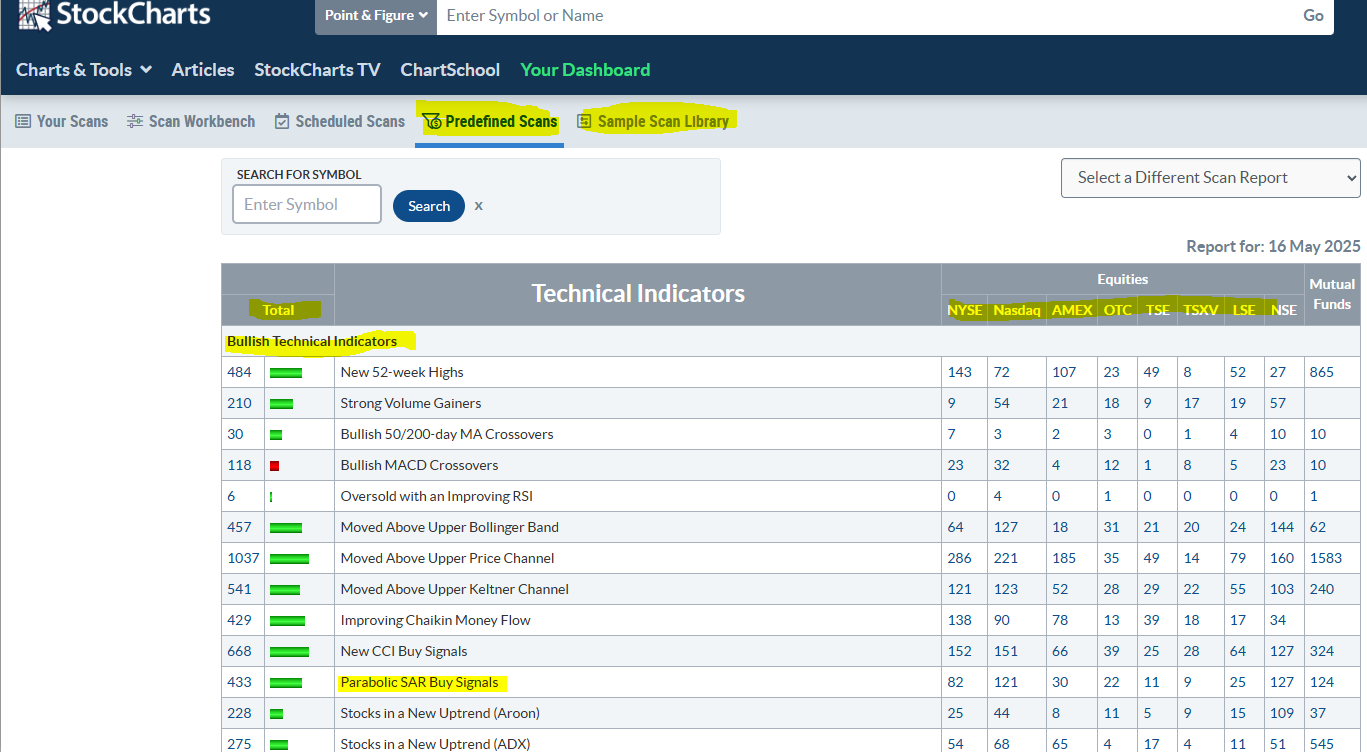
Task: Open the New CCI Buy Signals scan
Action: [x=404, y=651]
